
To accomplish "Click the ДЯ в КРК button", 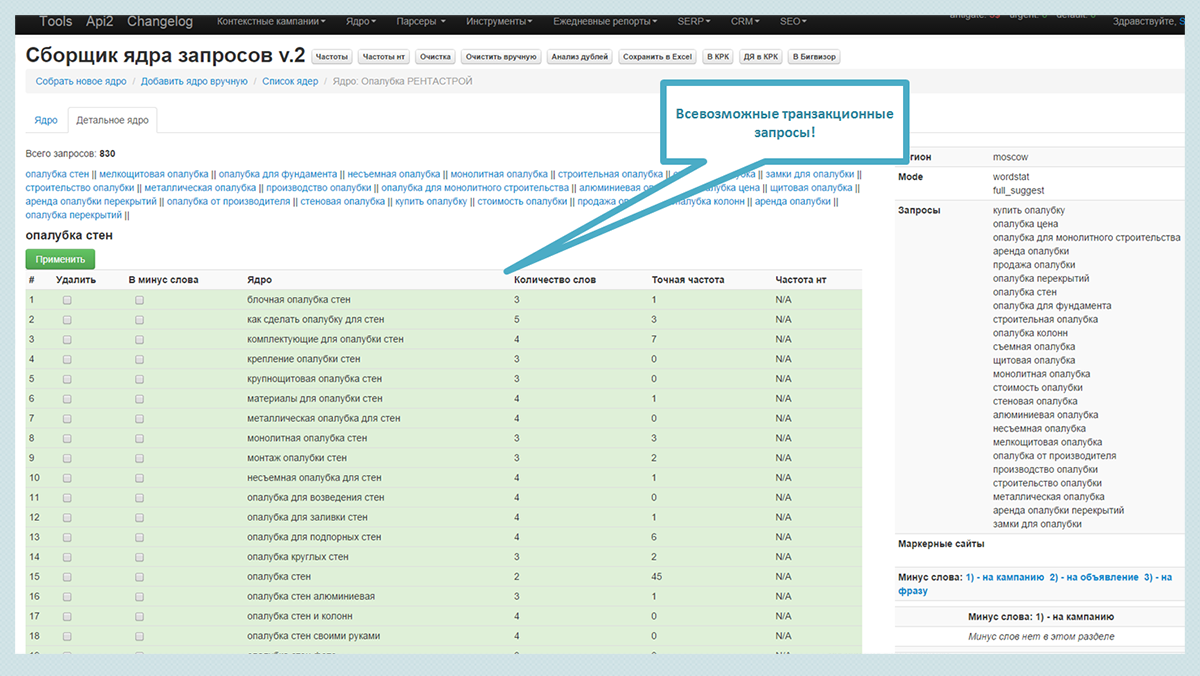I will pyautogui.click(x=761, y=57).
